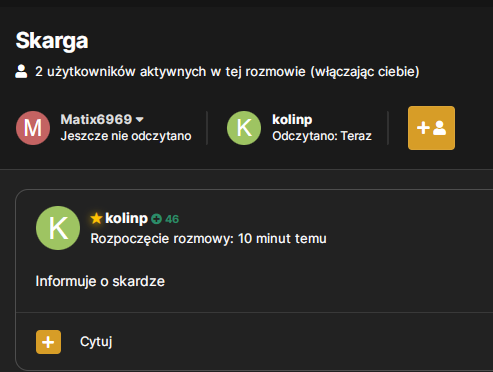Click the green reputation plus icon
Image resolution: width=493 pixels, height=372 pixels.
click(156, 219)
